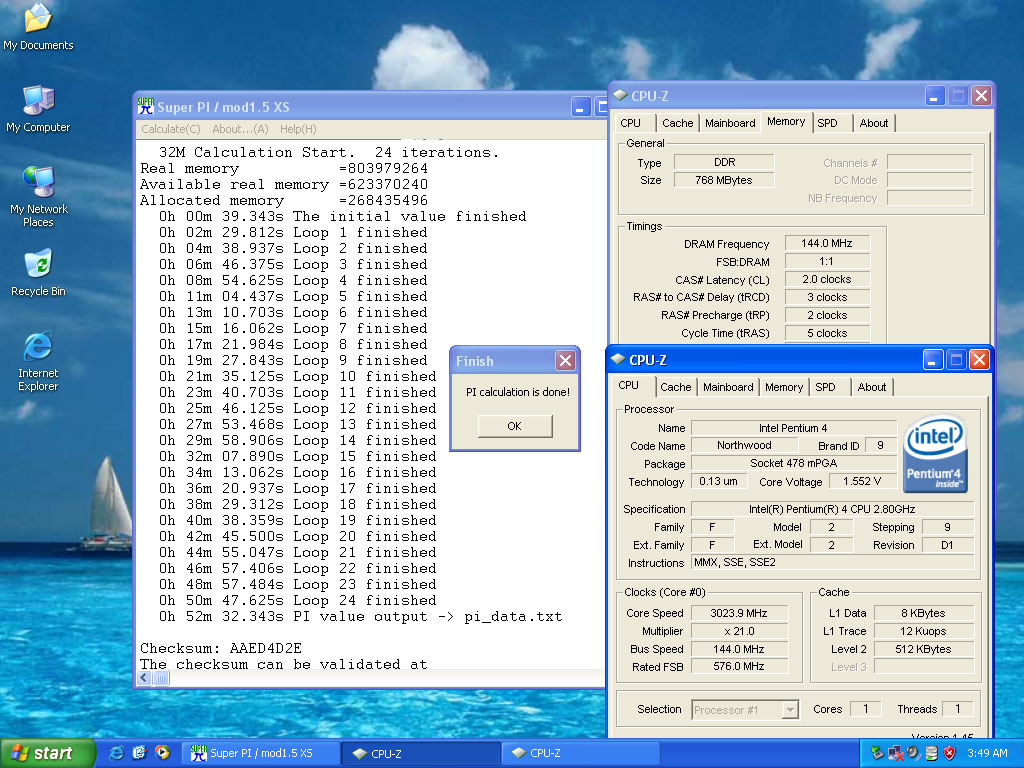Click the red security shield tray icon

tap(950, 753)
